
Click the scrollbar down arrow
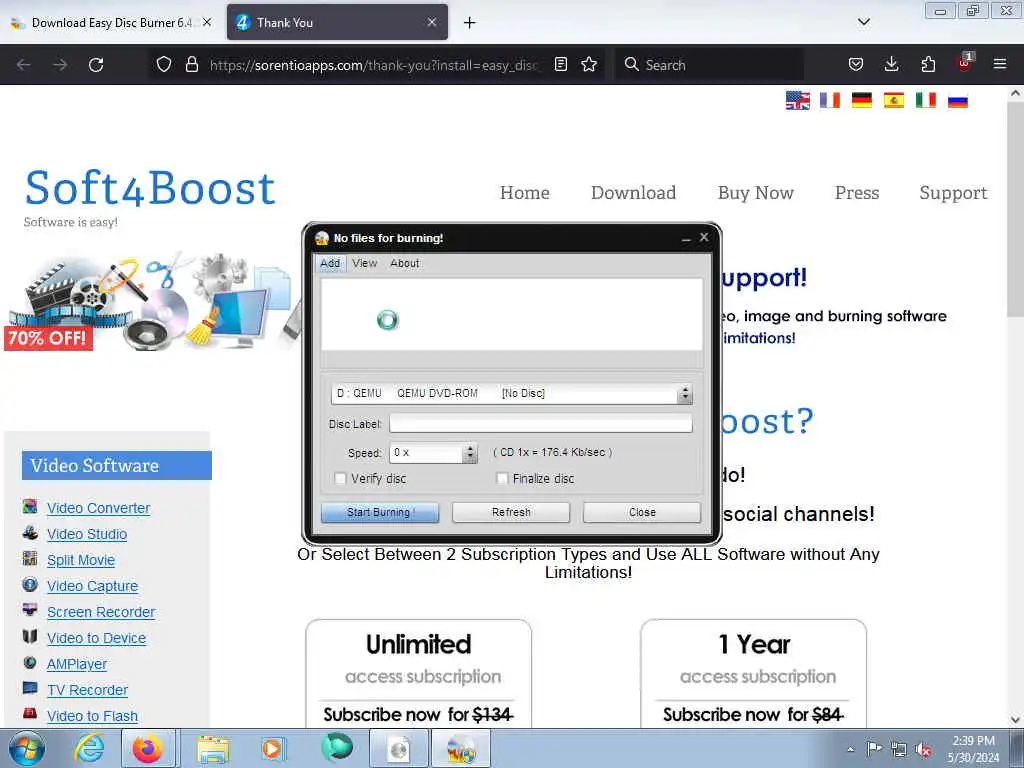[x=1015, y=720]
